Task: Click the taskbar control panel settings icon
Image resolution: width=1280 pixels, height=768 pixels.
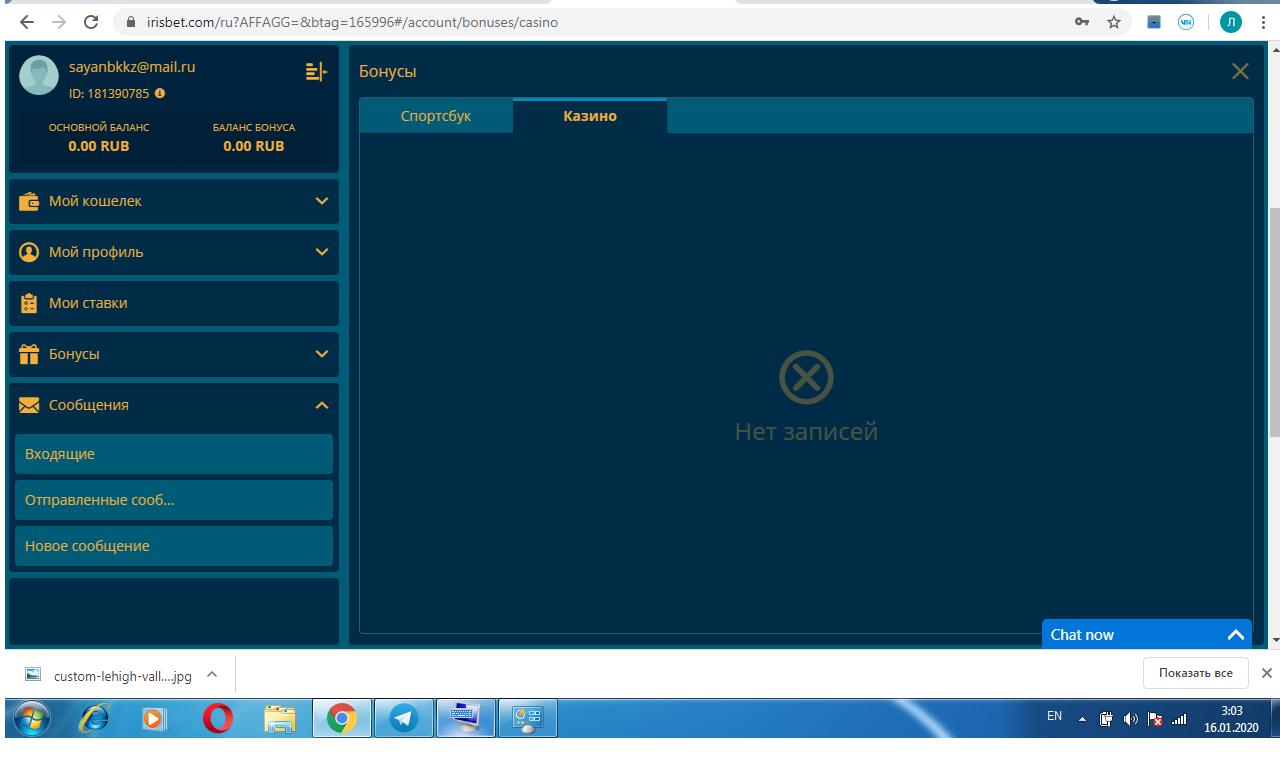Action: 527,718
